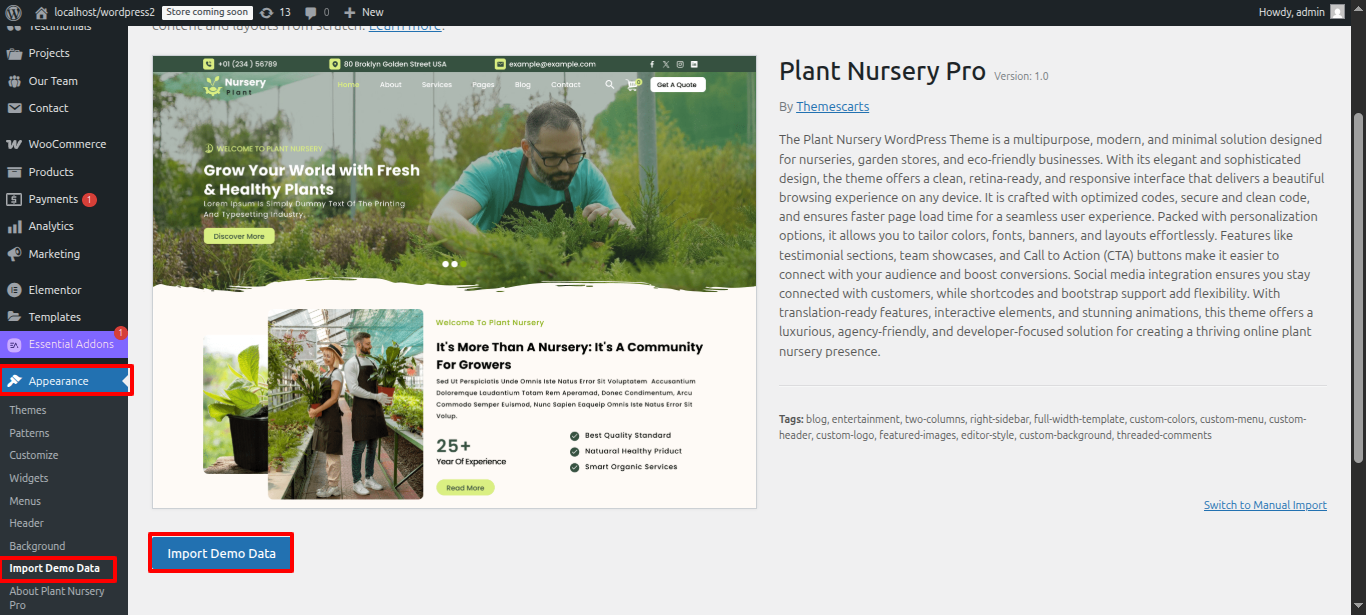This screenshot has height=615, width=1366.
Task: Open the Essential Addons sidebar icon
Action: [x=14, y=345]
